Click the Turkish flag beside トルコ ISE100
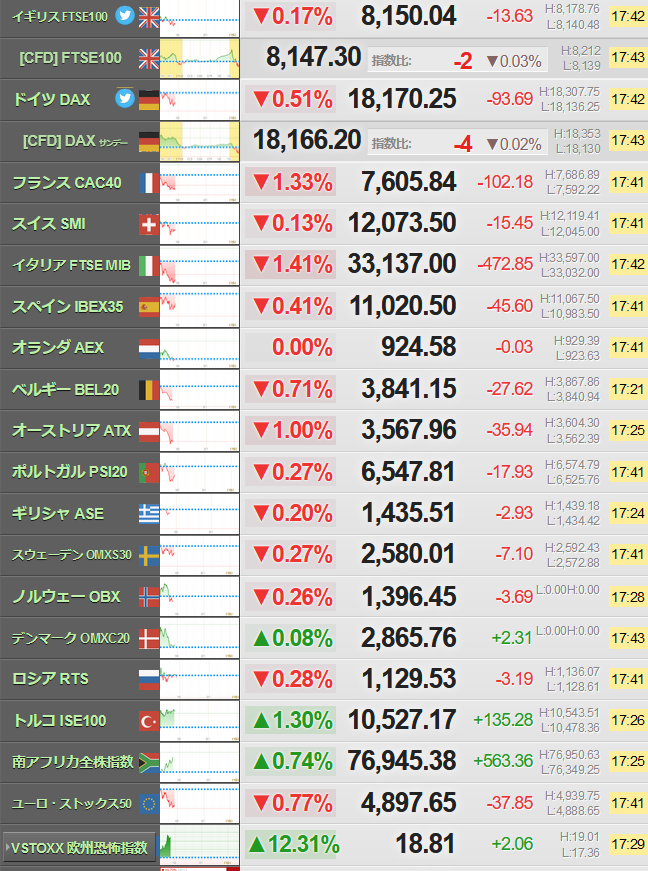This screenshot has width=648, height=871. pyautogui.click(x=149, y=721)
